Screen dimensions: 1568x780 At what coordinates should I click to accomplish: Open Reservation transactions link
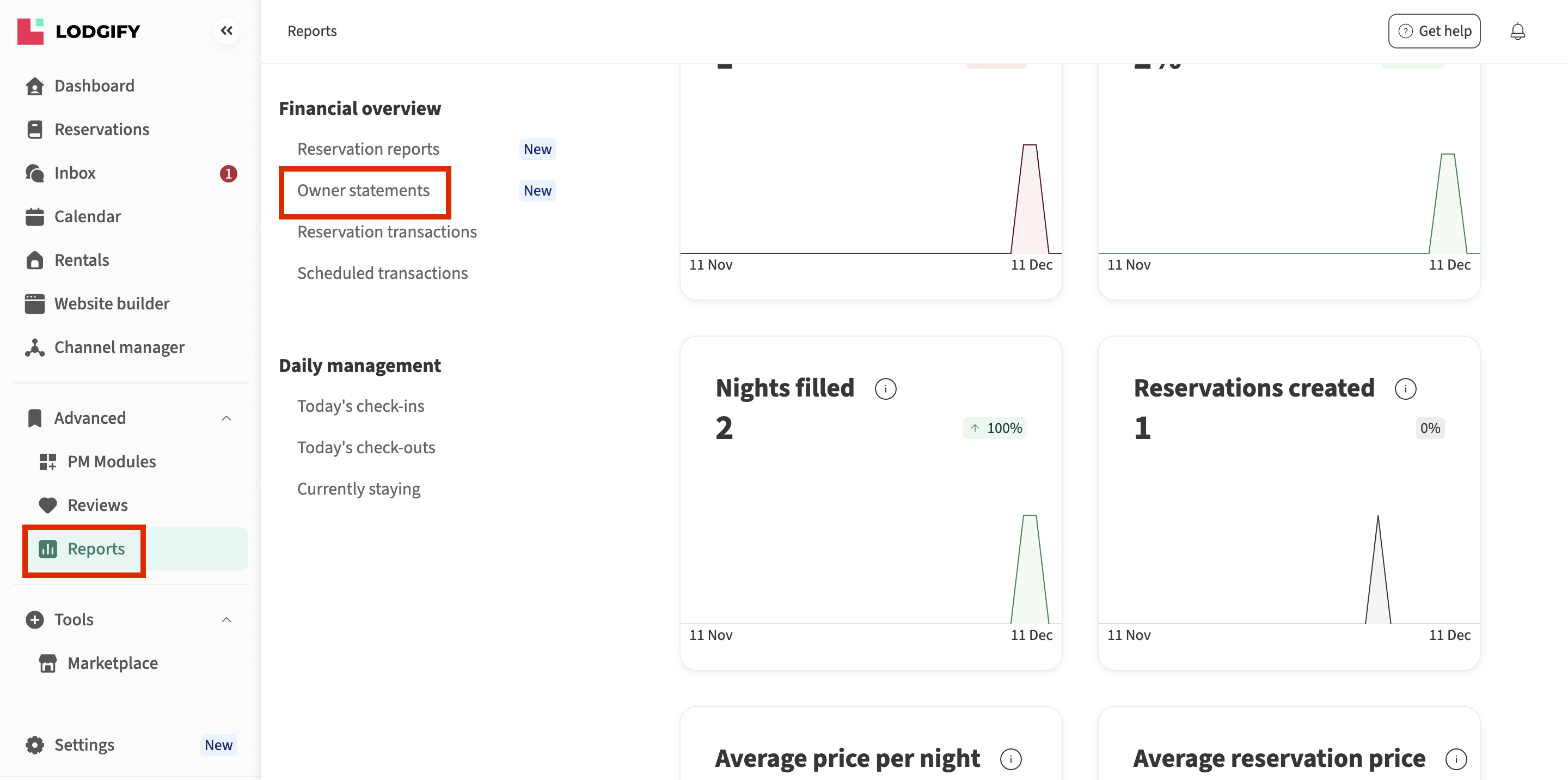tap(387, 231)
